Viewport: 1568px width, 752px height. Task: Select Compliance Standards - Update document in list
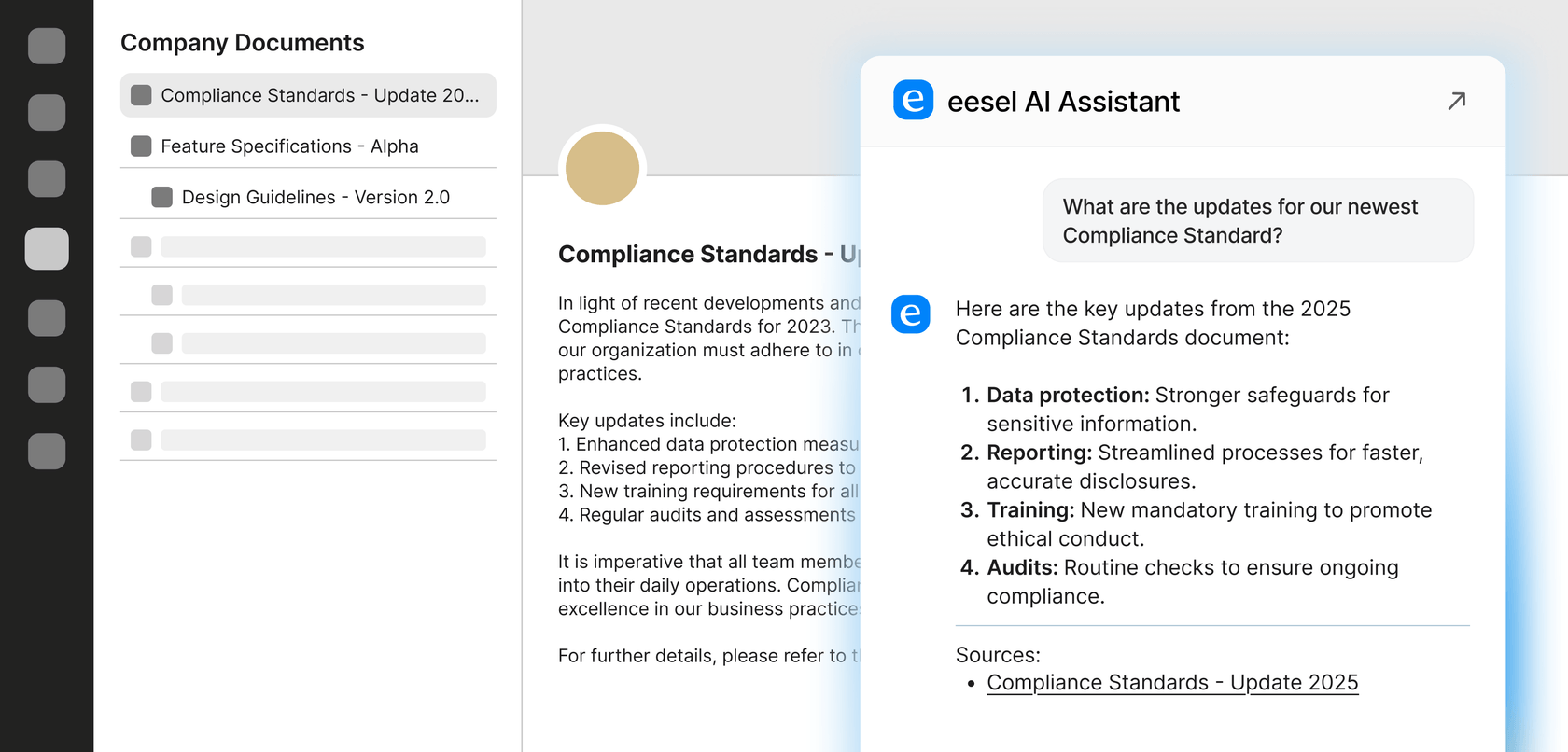click(x=319, y=95)
